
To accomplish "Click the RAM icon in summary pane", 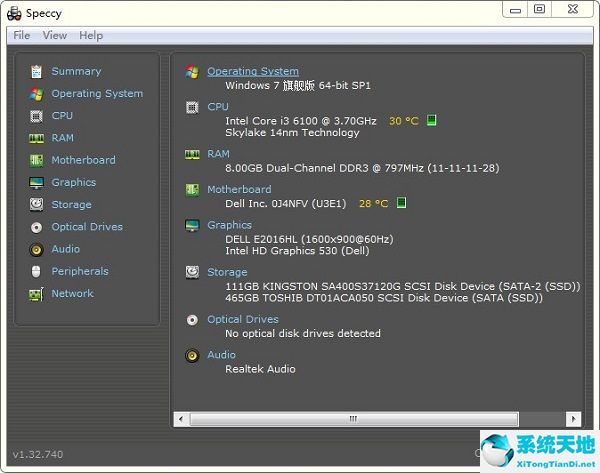I will [192, 155].
